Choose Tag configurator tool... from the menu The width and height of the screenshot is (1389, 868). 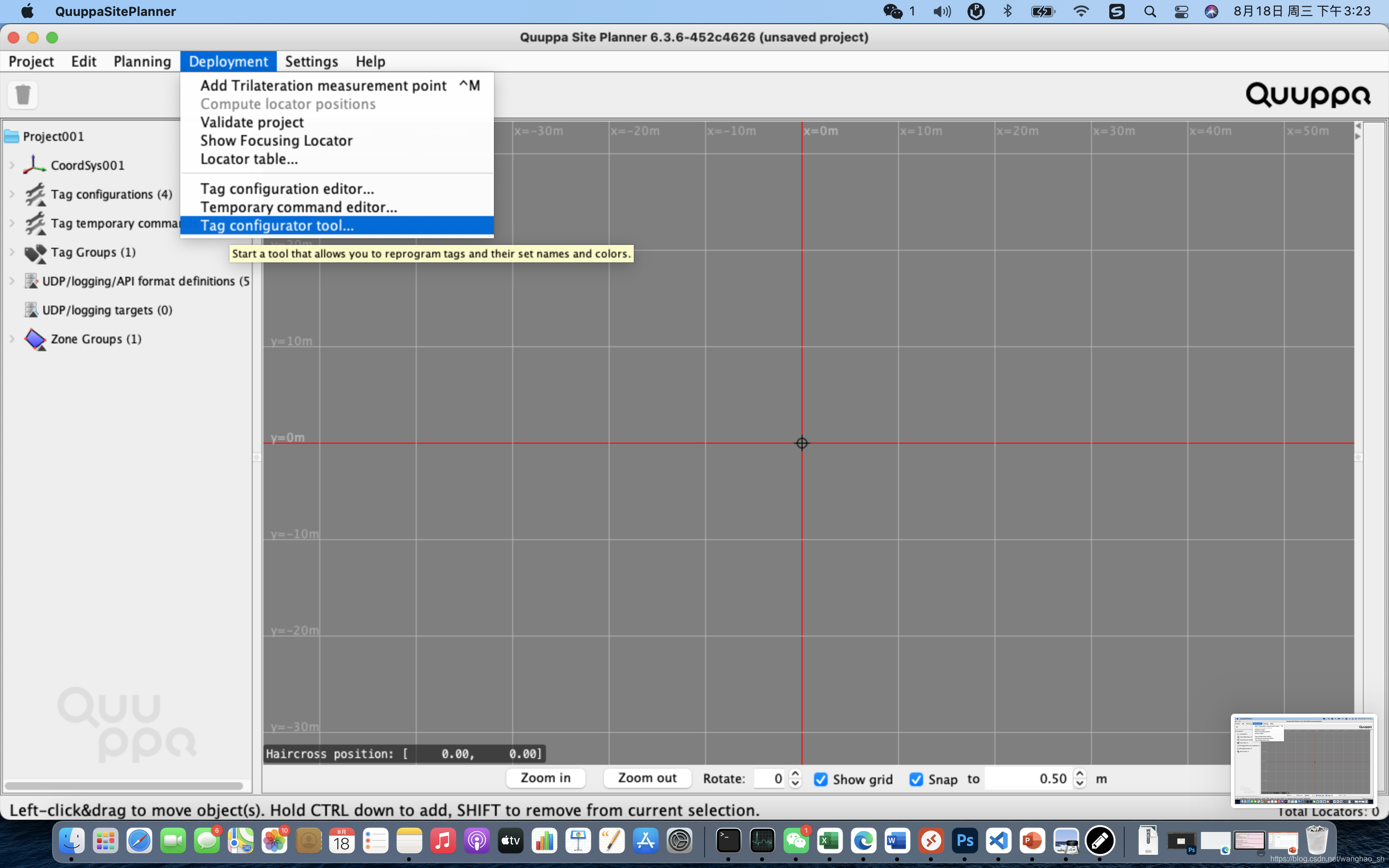tap(337, 226)
